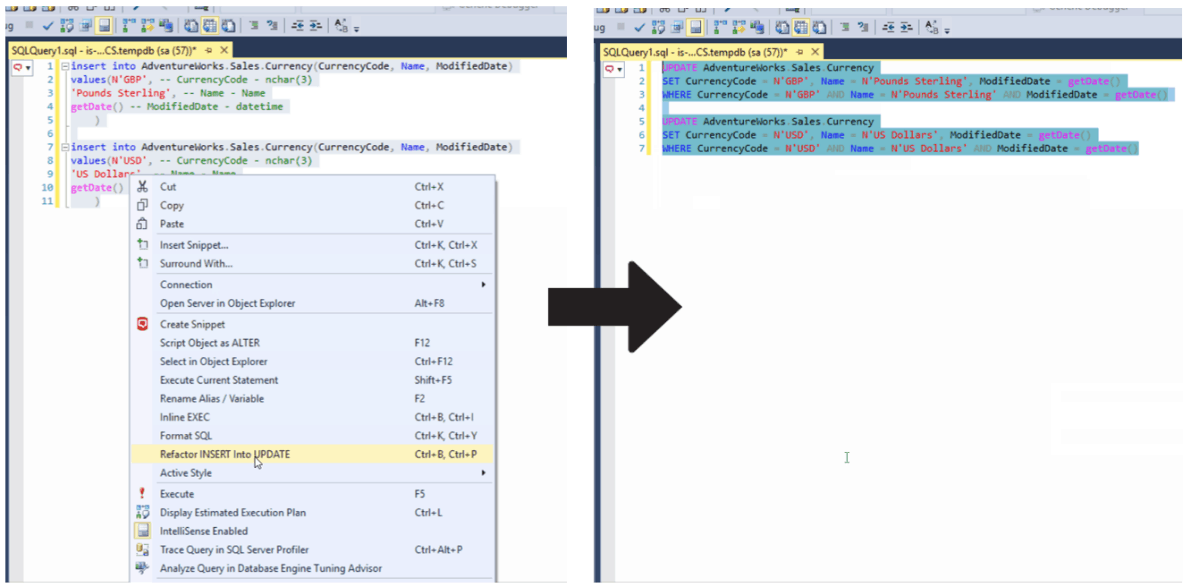
Task: Click icon beside Trace Query in SQL Server Profiler
Action: [142, 549]
